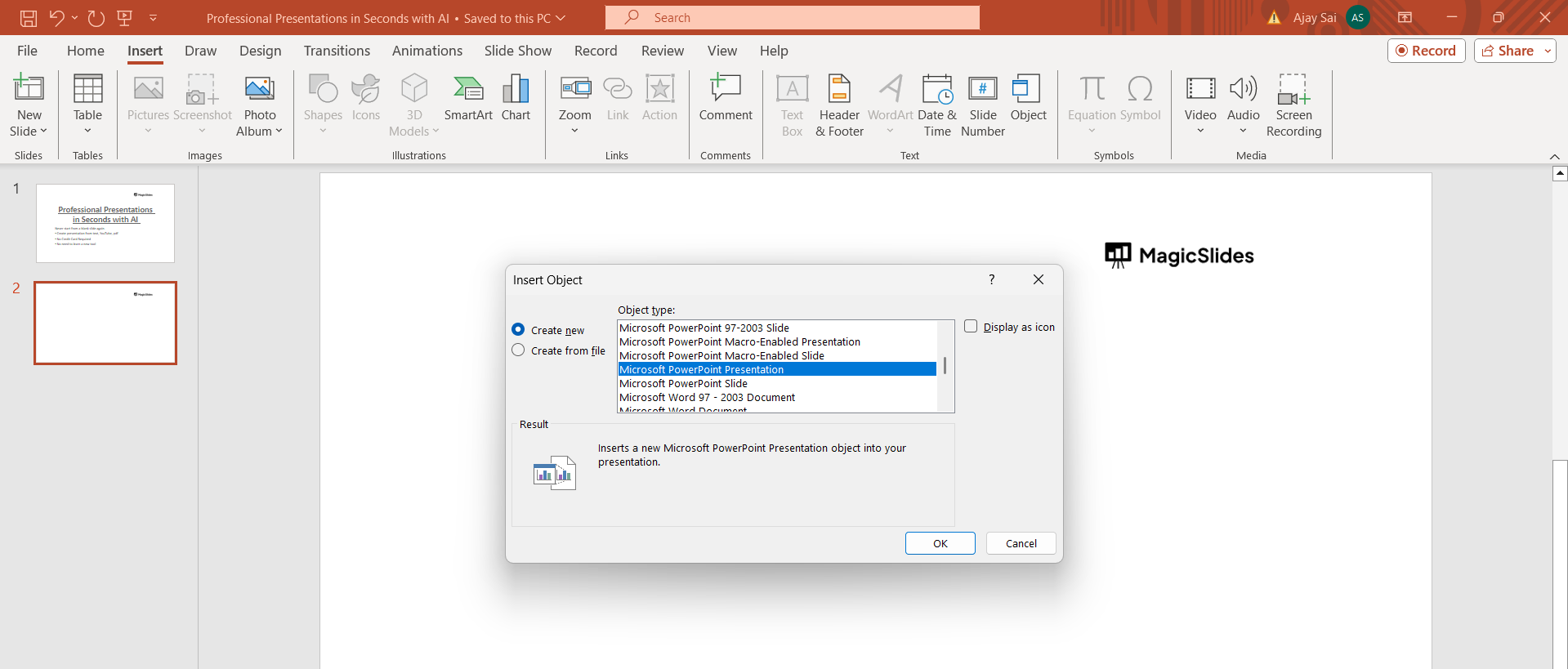Open the Photo Album dropdown arrow
Screen dimensions: 1568x669
coord(279,131)
